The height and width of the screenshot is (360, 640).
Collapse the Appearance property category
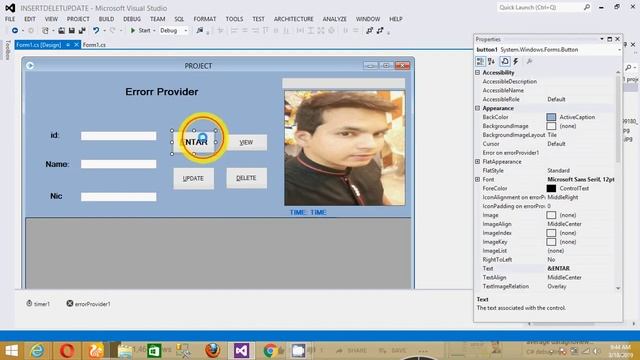478,108
